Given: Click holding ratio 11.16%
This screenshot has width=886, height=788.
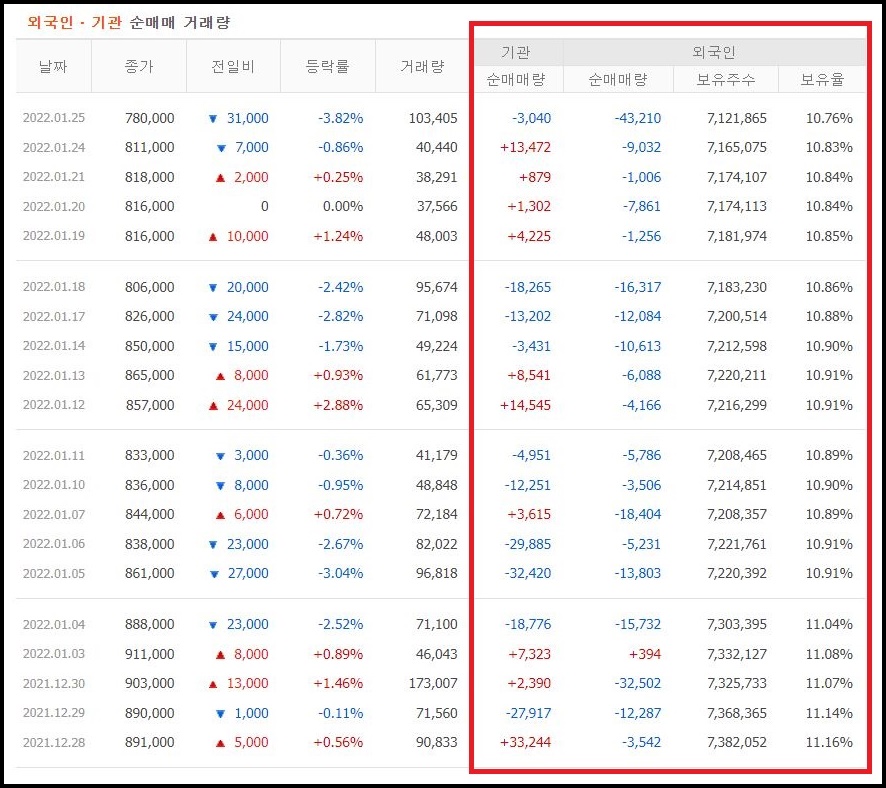Looking at the screenshot, I should (829, 742).
